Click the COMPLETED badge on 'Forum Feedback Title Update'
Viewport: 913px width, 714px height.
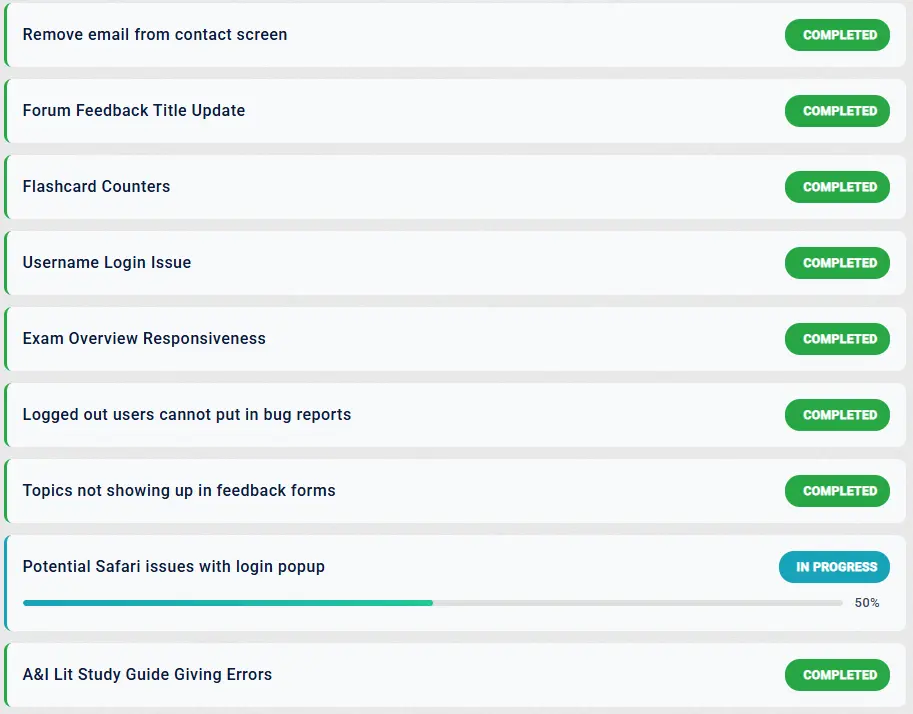pos(837,110)
